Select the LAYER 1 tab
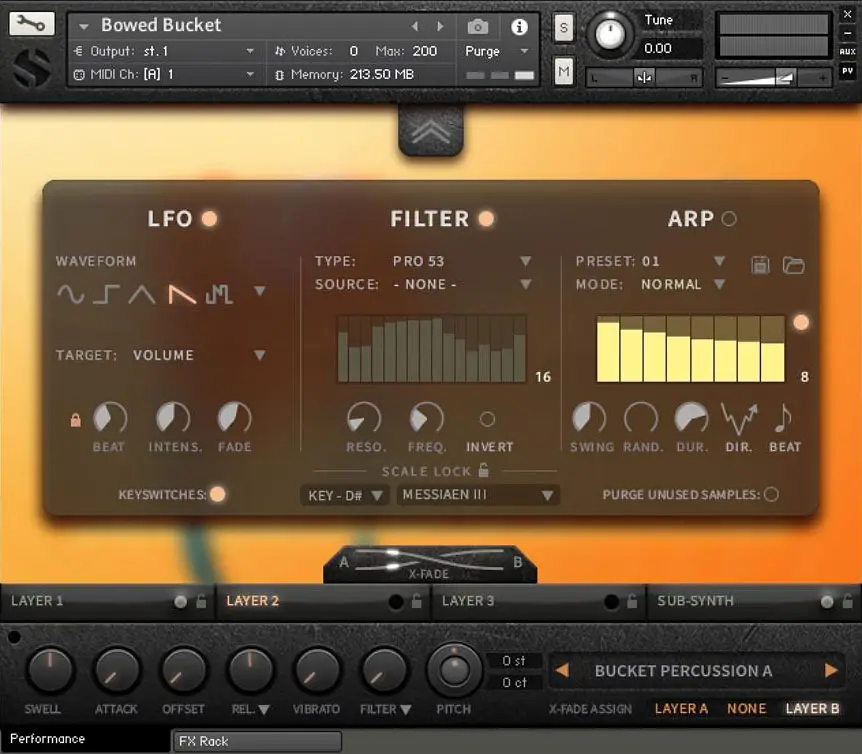Image resolution: width=862 pixels, height=754 pixels. tap(106, 601)
